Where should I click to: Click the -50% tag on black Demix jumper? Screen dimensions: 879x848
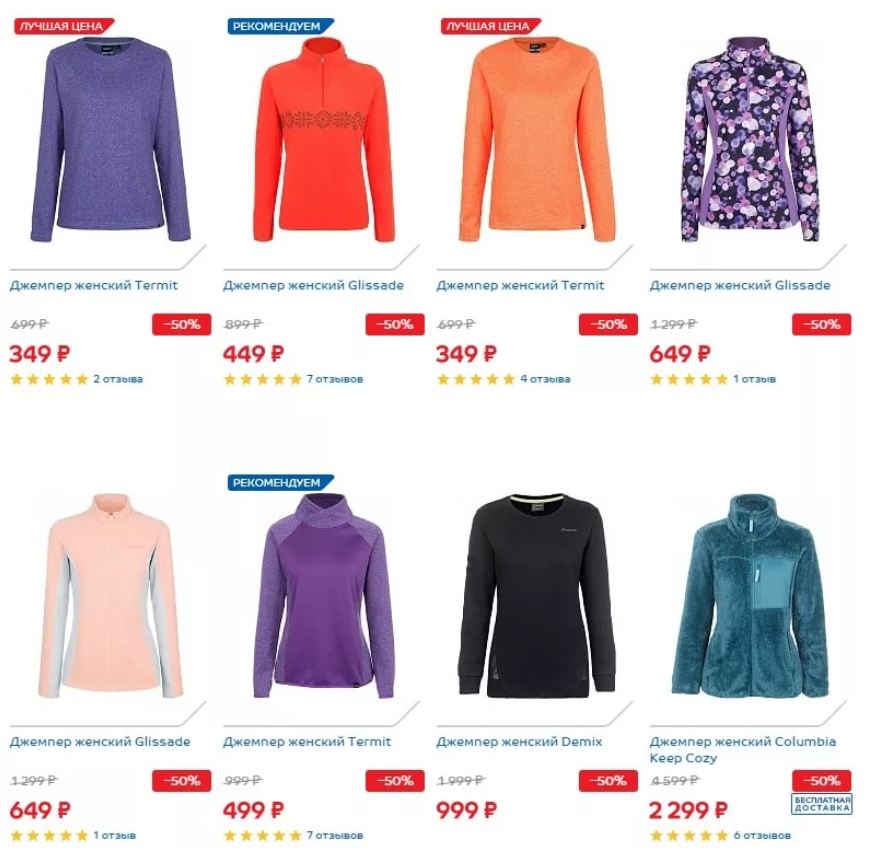[608, 781]
